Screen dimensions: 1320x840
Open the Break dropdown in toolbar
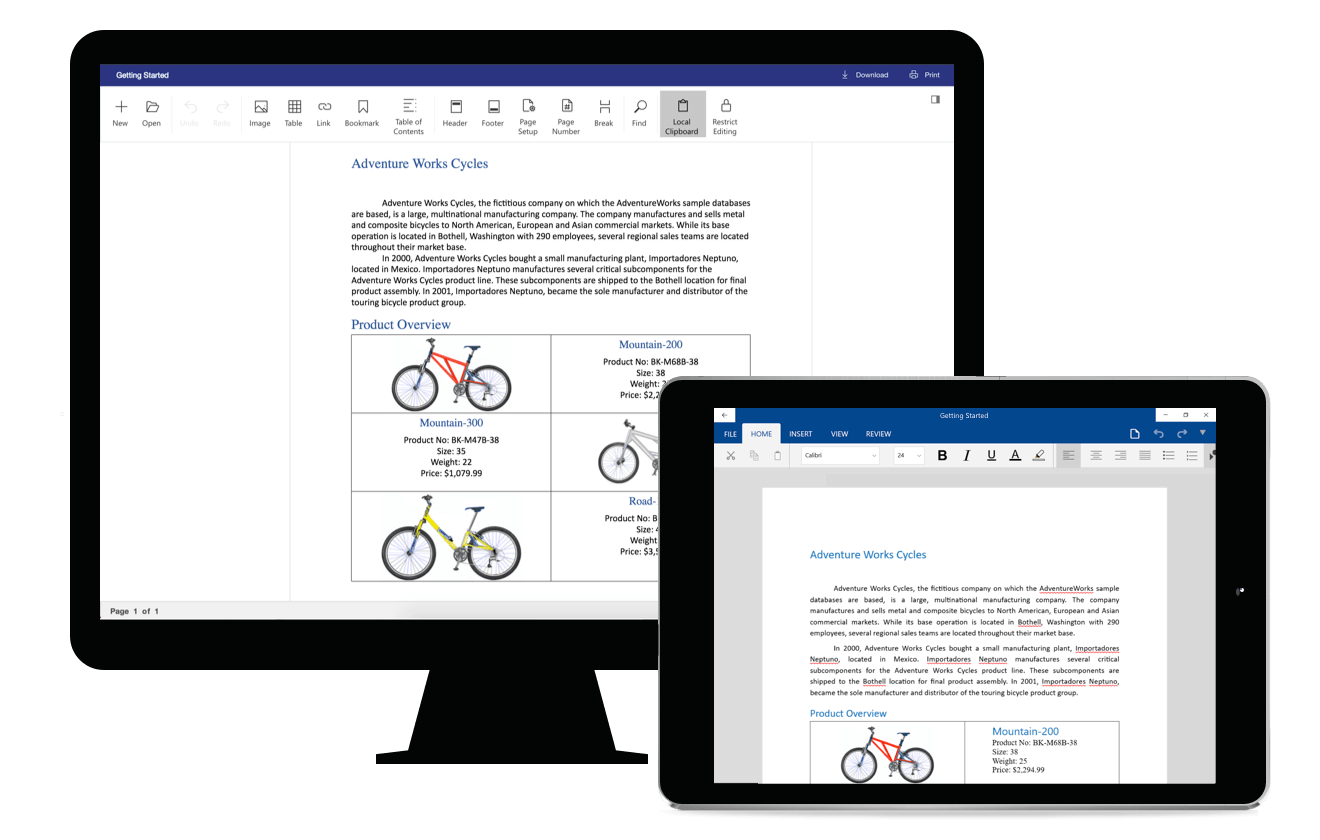[603, 113]
